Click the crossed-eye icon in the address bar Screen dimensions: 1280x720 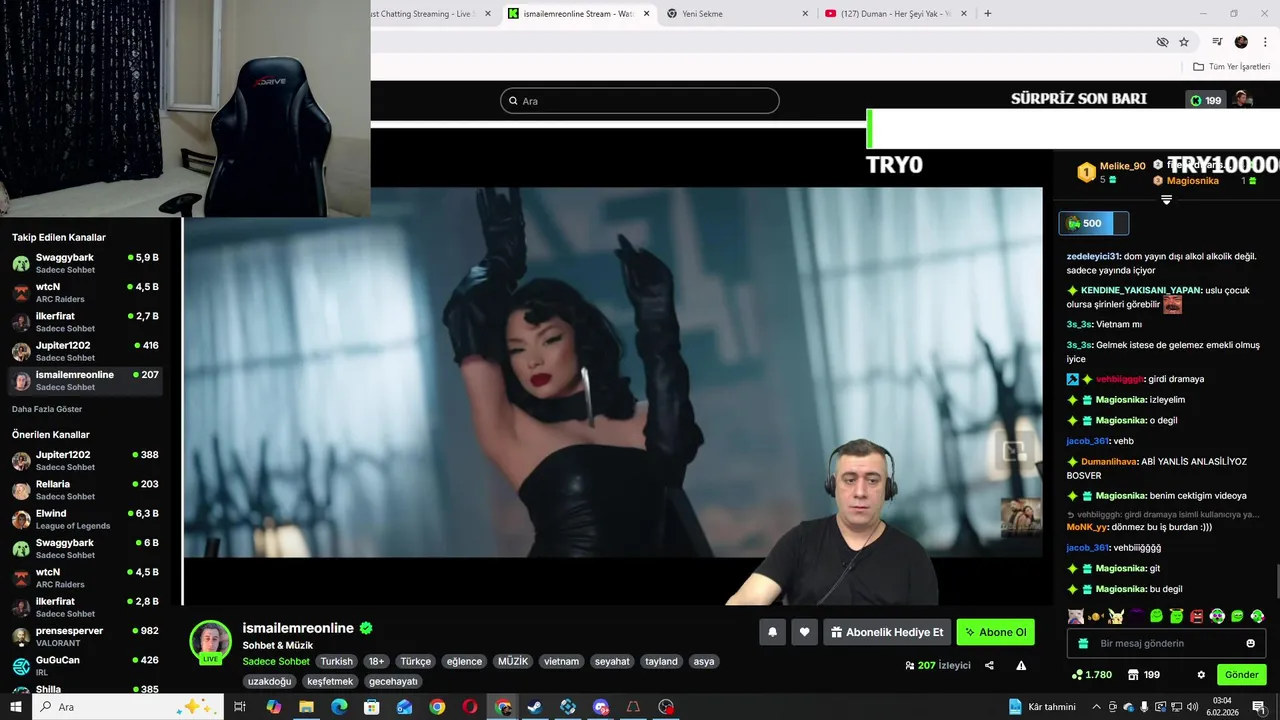click(x=1162, y=42)
